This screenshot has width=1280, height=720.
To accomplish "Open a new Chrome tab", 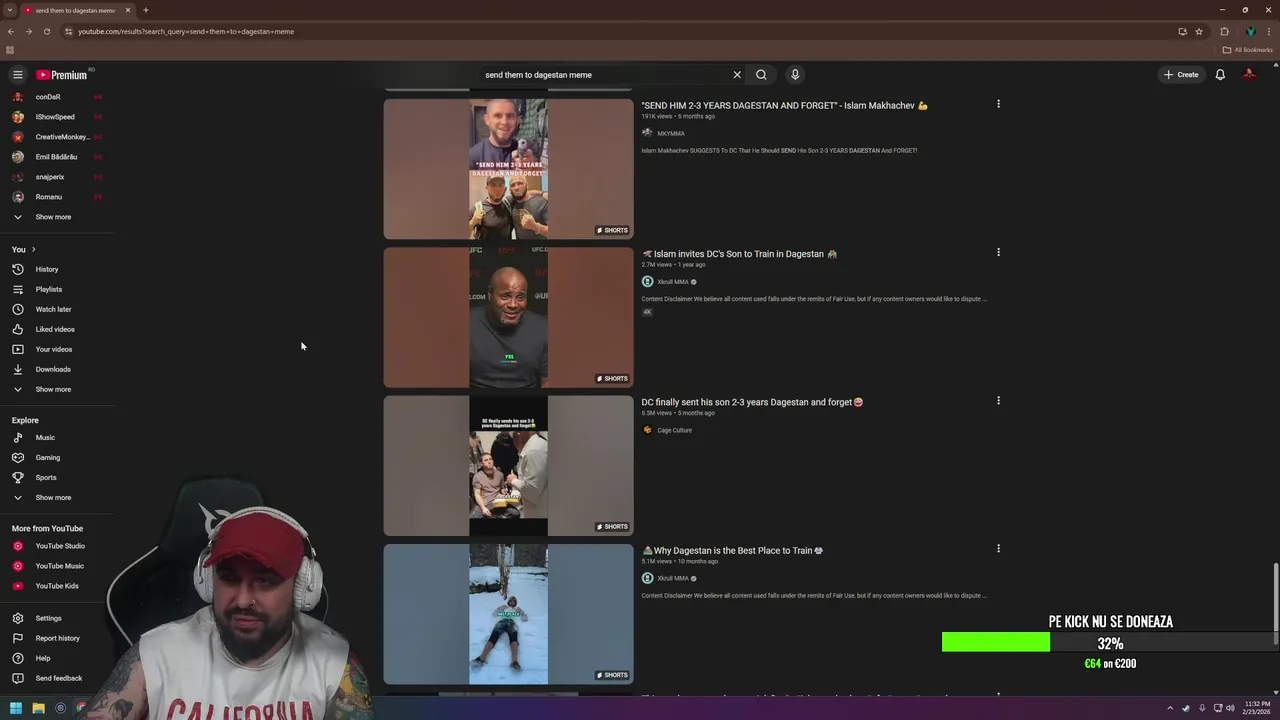I will (x=146, y=10).
